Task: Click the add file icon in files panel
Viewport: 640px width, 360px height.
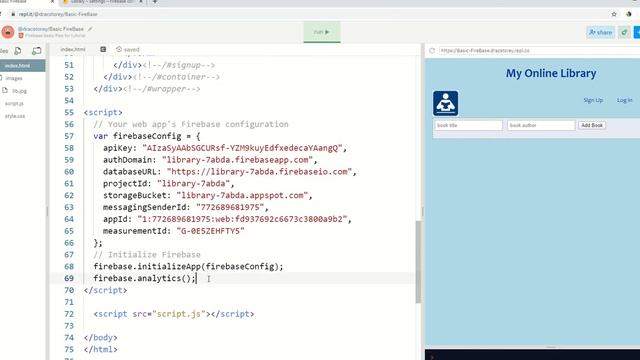Action: [18, 51]
